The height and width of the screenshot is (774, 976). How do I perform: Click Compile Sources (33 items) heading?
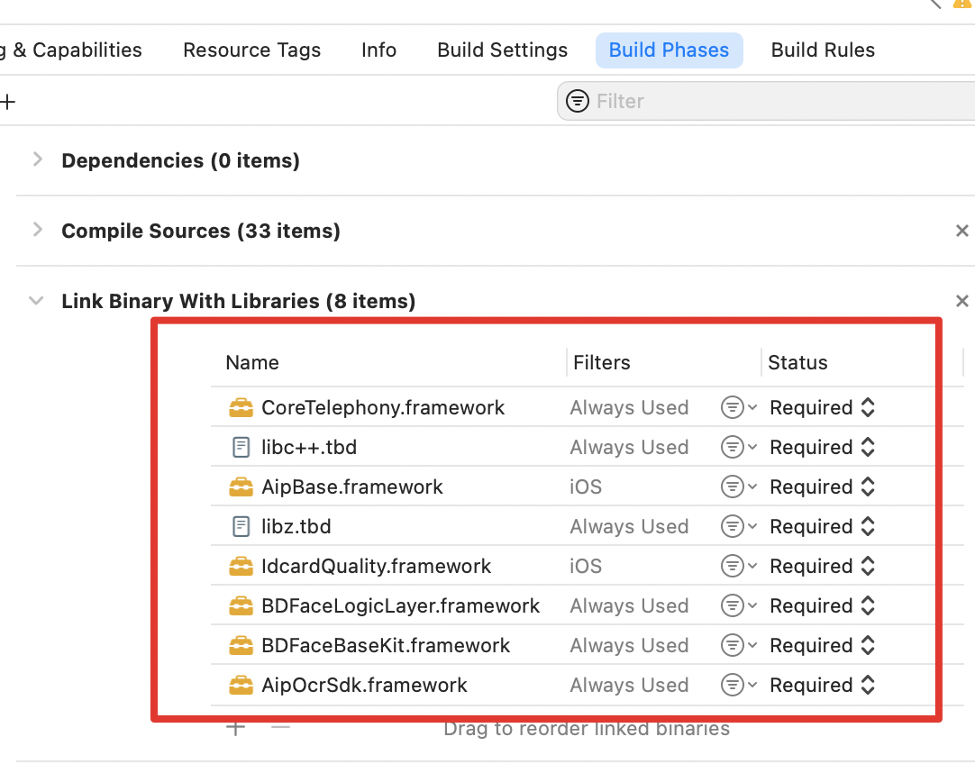click(200, 231)
